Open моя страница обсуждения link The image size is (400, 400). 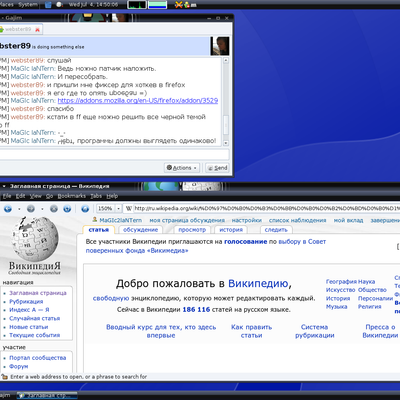click(187, 220)
